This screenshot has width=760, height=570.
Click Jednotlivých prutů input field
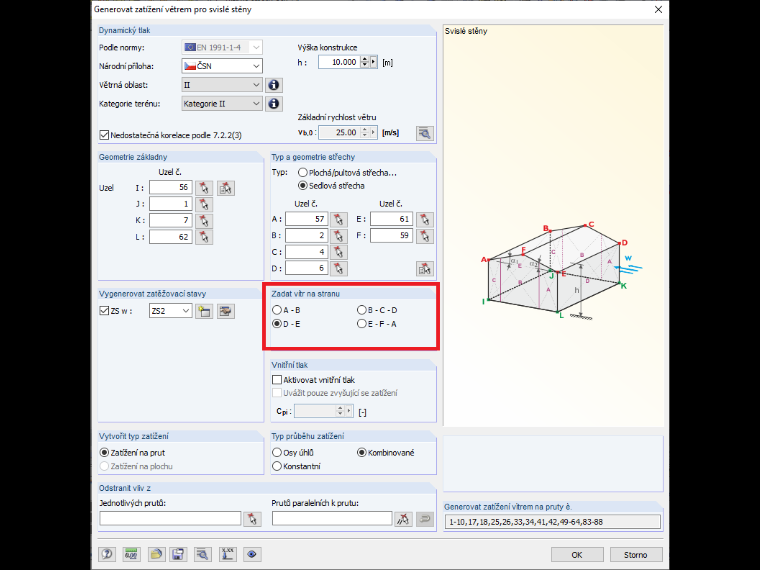[x=170, y=519]
